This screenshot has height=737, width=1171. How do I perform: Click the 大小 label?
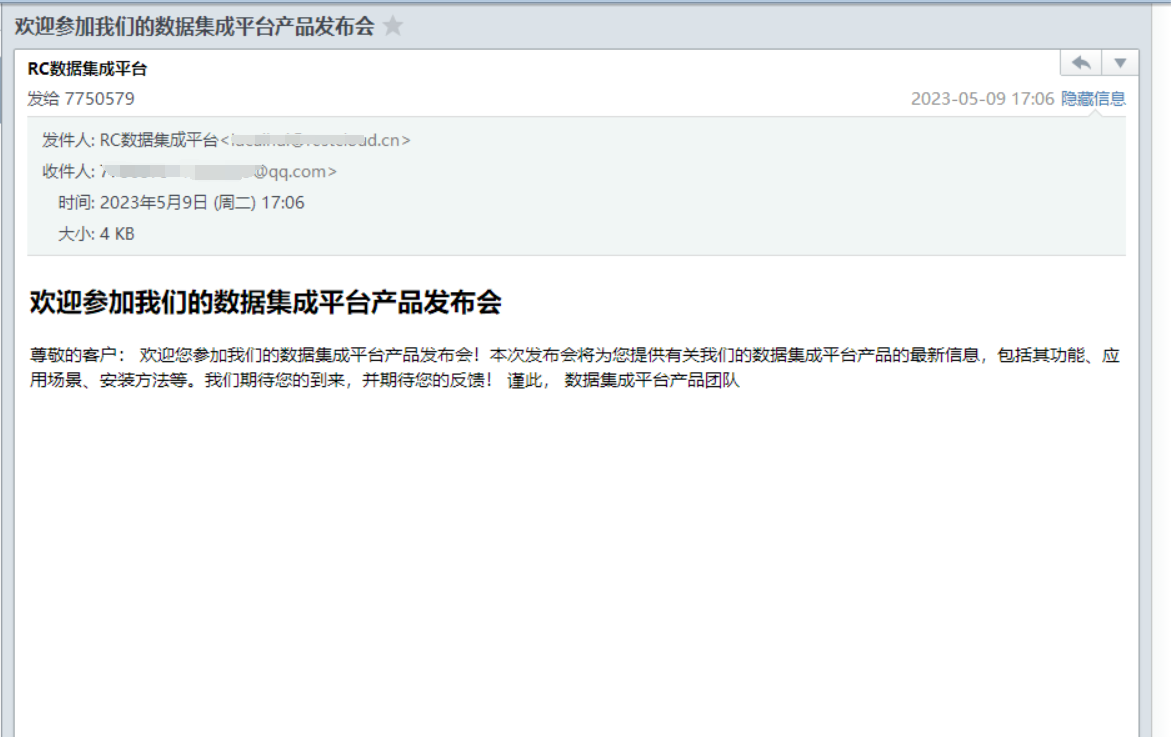point(75,234)
